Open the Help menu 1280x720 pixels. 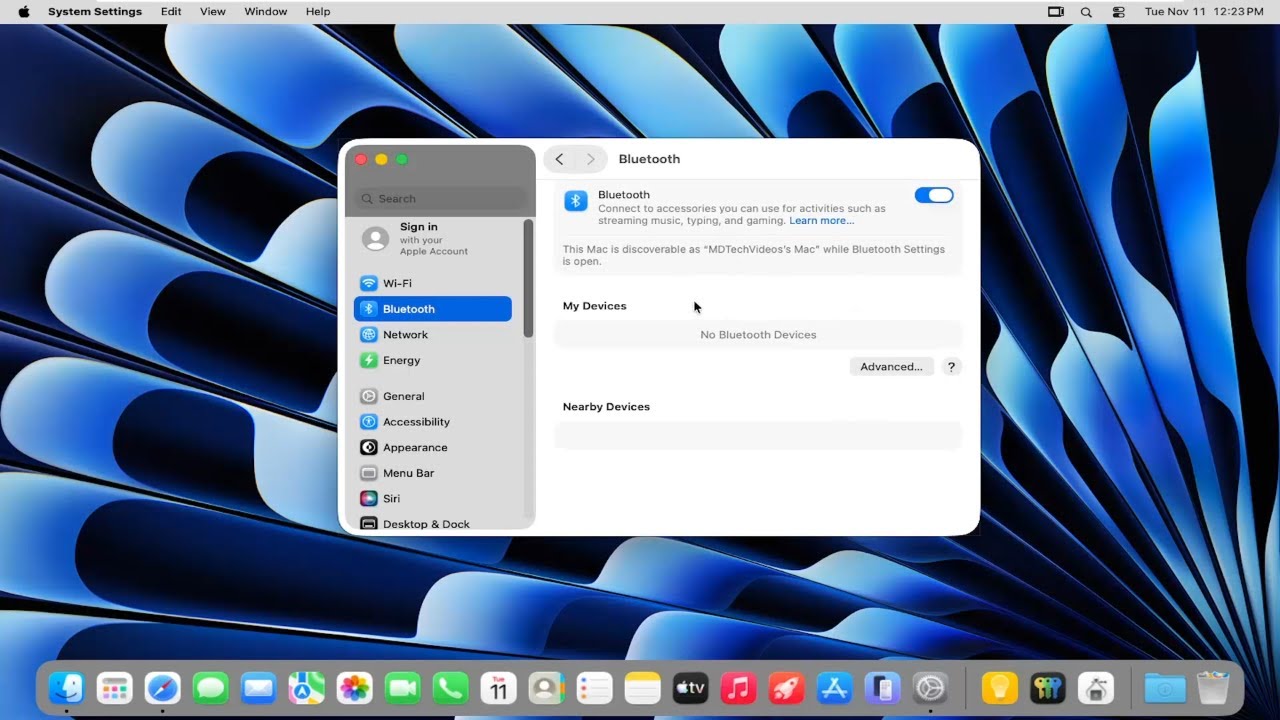tap(318, 12)
